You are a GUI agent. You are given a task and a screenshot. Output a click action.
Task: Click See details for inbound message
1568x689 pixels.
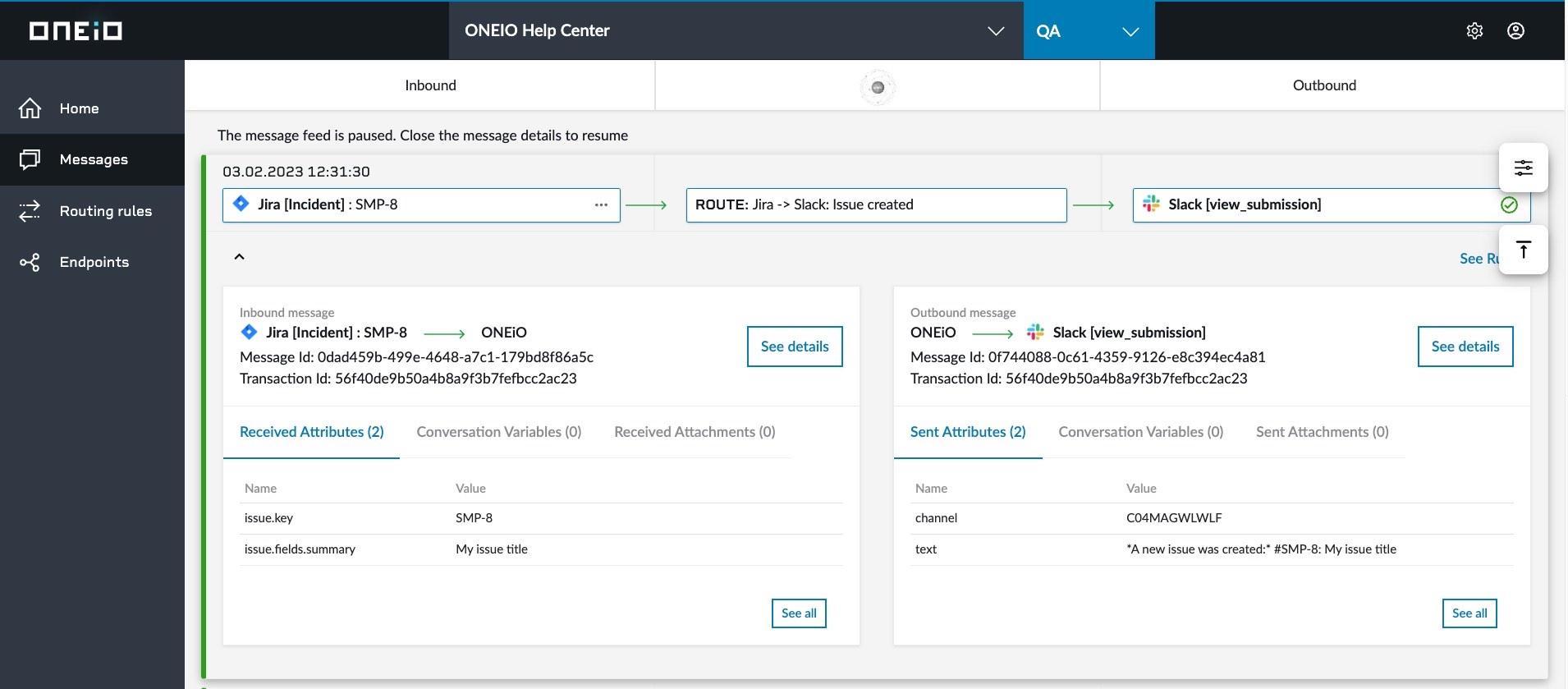pos(794,347)
